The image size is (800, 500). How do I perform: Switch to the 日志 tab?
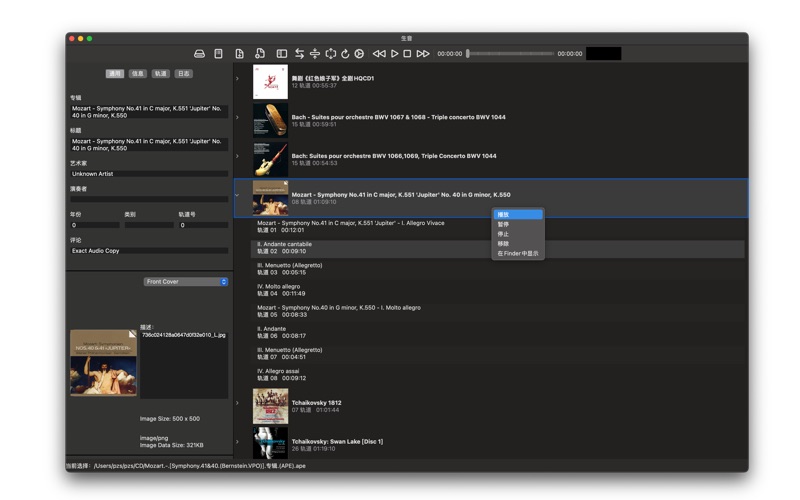[x=183, y=74]
